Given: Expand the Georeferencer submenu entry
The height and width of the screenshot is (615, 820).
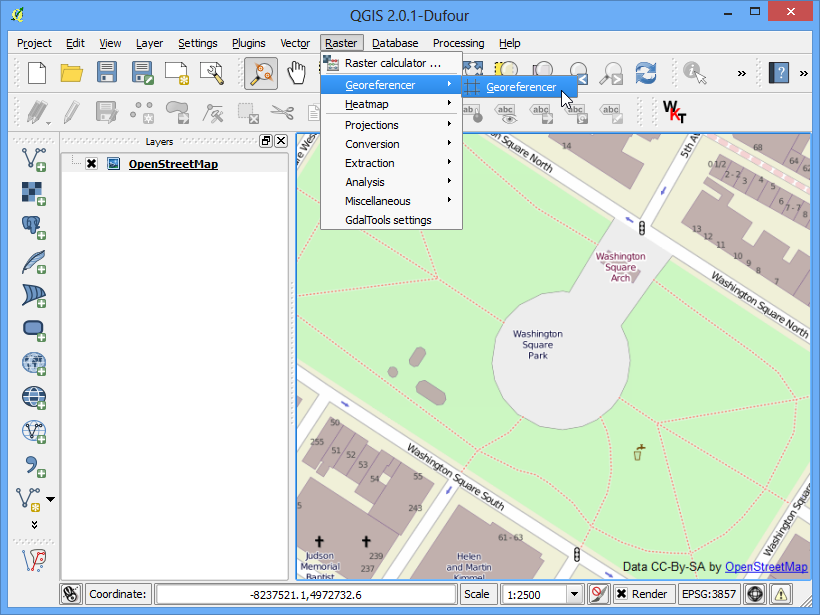Looking at the screenshot, I should pos(391,85).
